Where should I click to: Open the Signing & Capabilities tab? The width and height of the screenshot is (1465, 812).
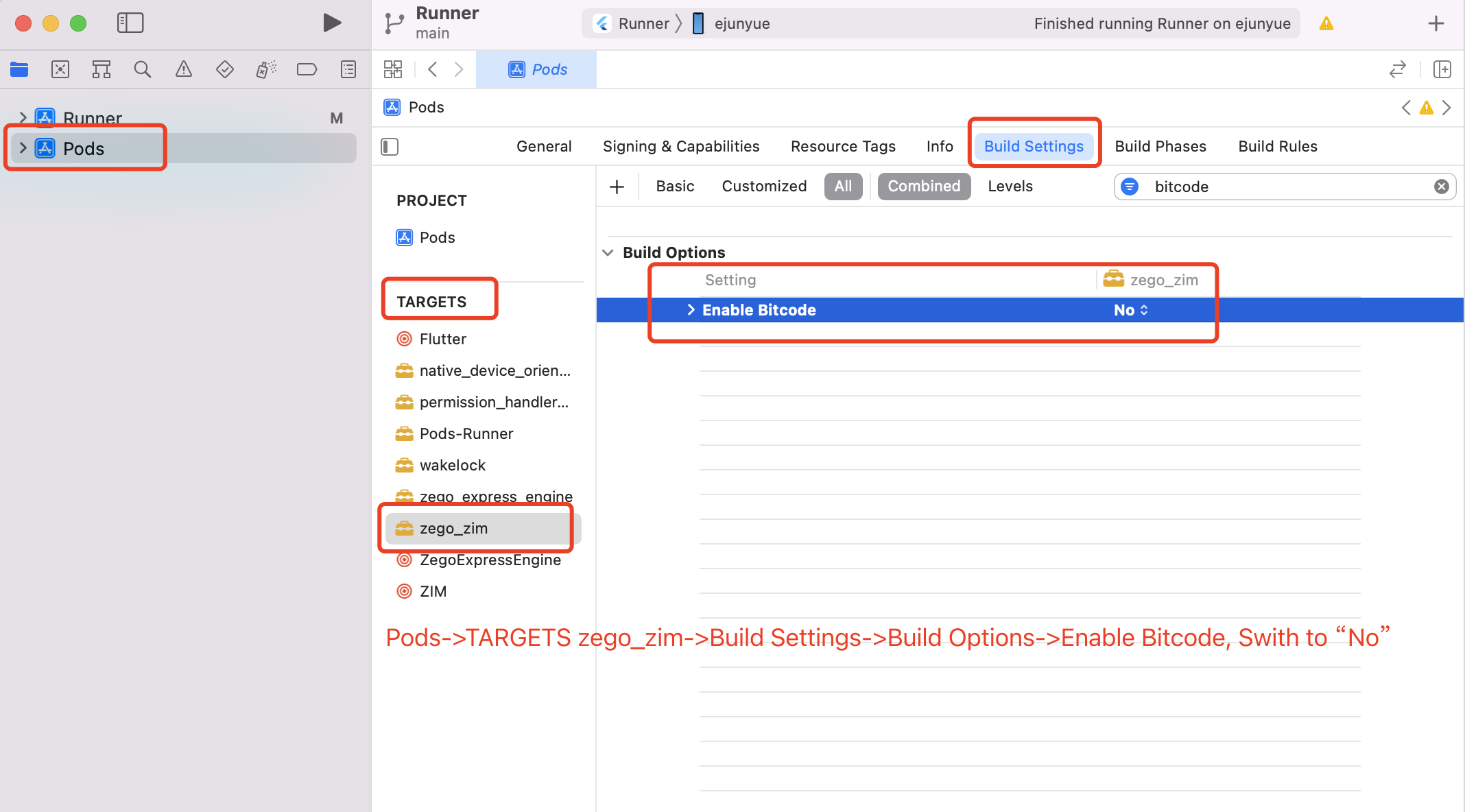[680, 146]
